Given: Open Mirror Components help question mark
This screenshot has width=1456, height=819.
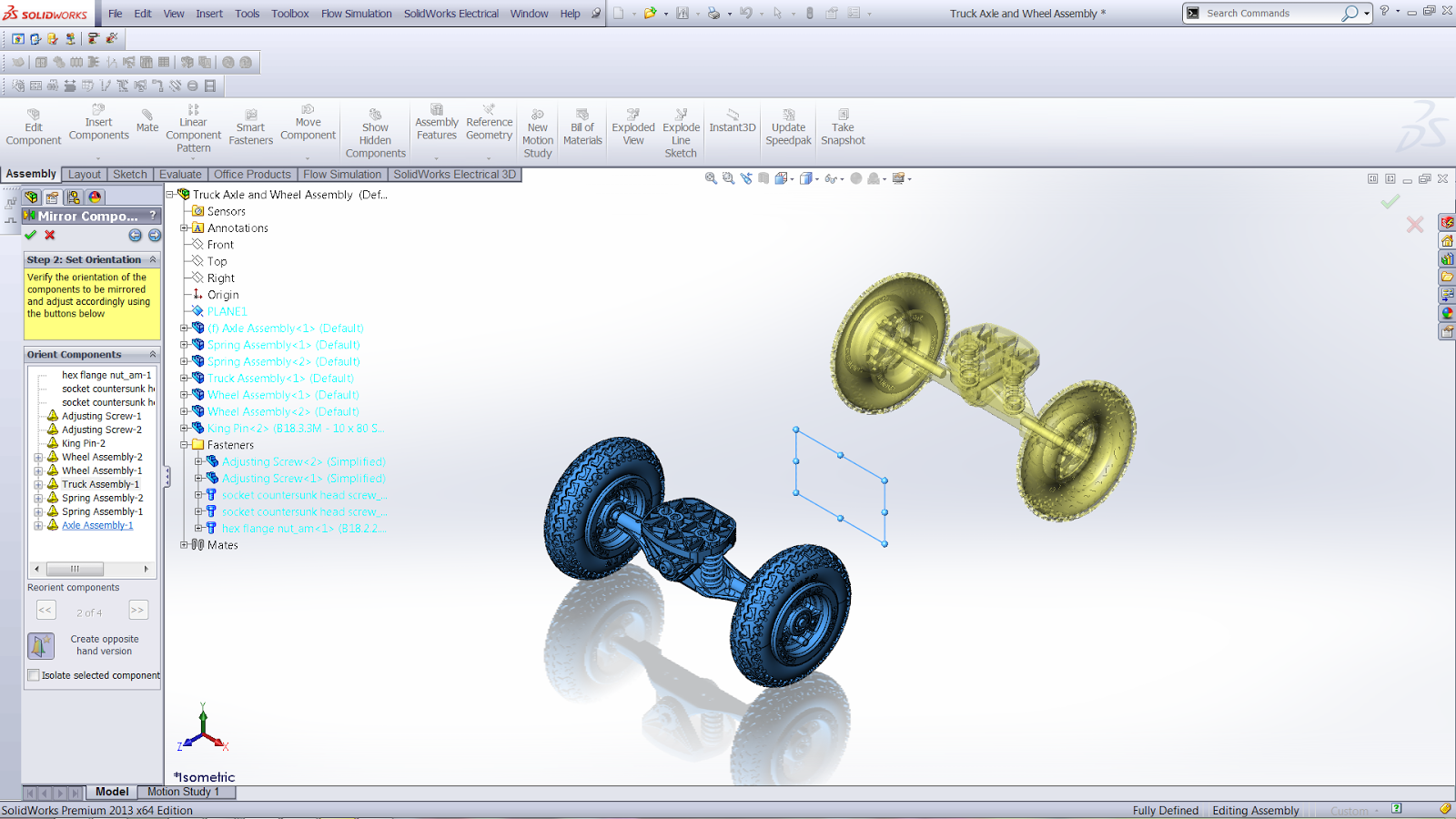Looking at the screenshot, I should point(152,216).
